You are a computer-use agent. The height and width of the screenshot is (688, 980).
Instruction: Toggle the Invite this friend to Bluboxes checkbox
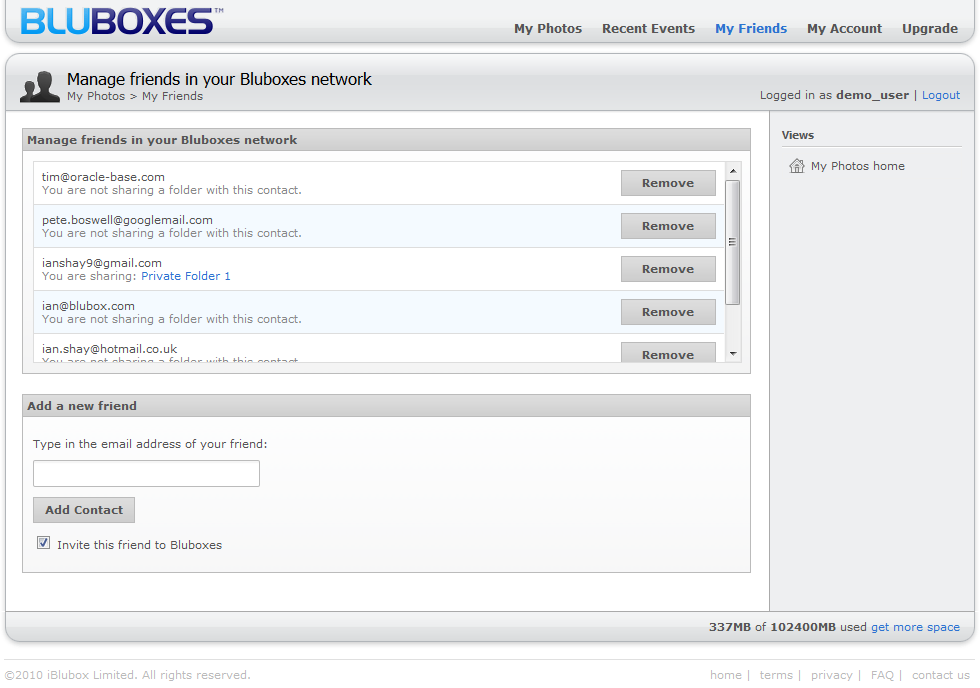(x=43, y=543)
